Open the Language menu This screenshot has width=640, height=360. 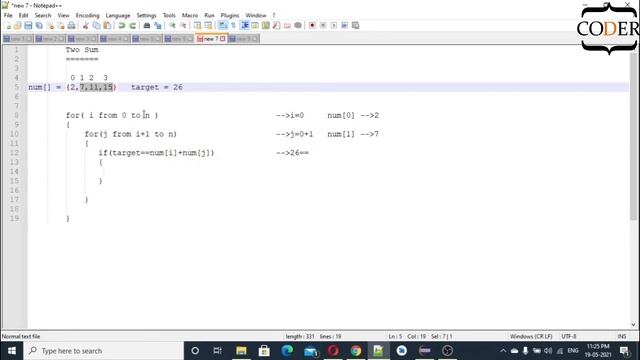point(118,15)
